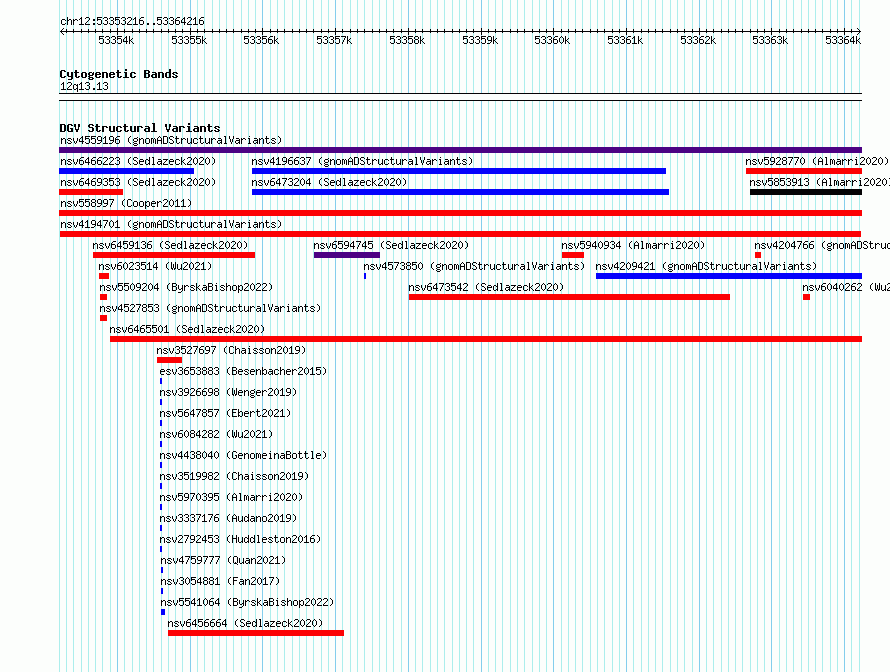Click the blue bar under nsv6466223
Screen dimensions: 890x672
click(127, 171)
